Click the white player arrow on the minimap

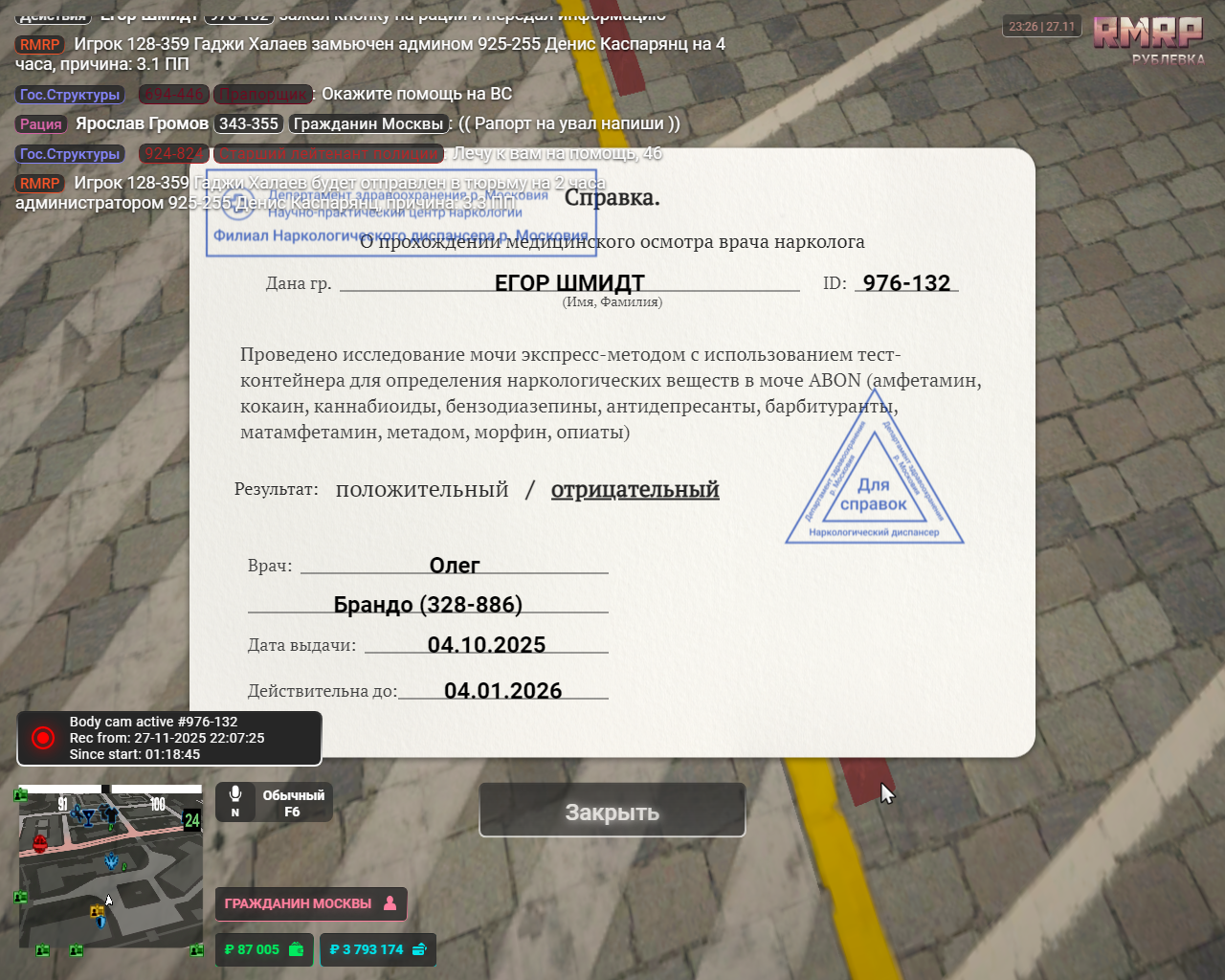[108, 900]
